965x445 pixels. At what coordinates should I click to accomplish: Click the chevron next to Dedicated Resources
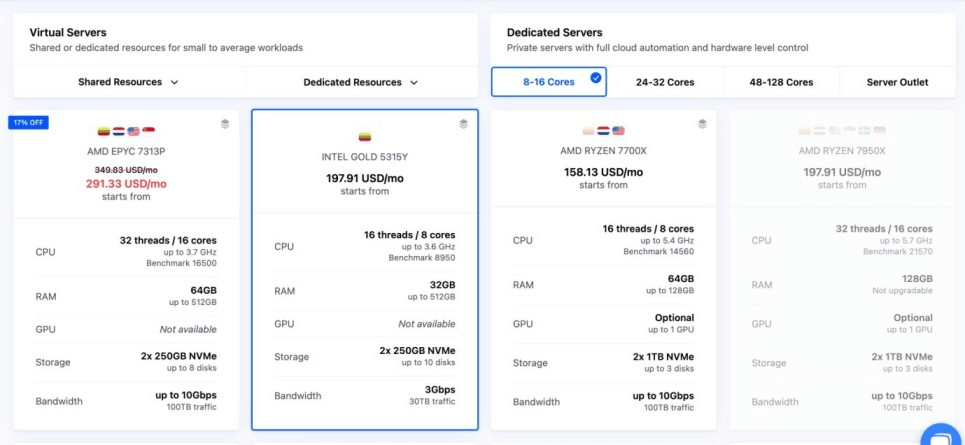(414, 82)
